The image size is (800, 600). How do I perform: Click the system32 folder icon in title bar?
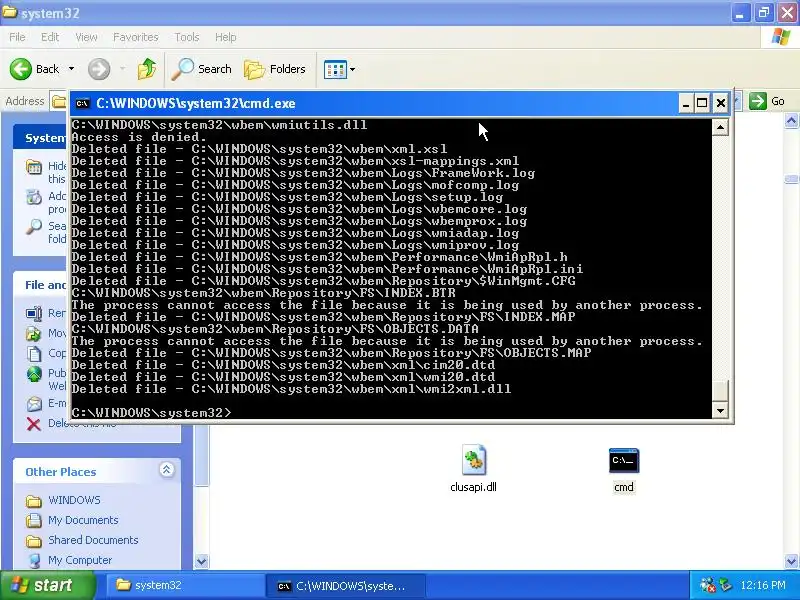tap(10, 12)
